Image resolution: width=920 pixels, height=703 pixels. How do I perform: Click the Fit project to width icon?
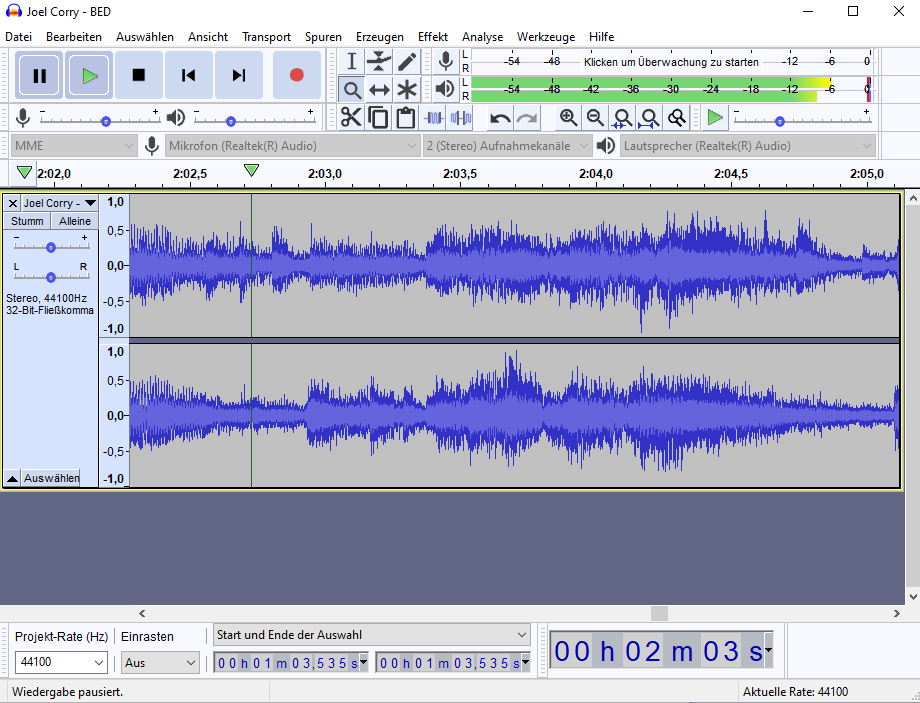650,118
